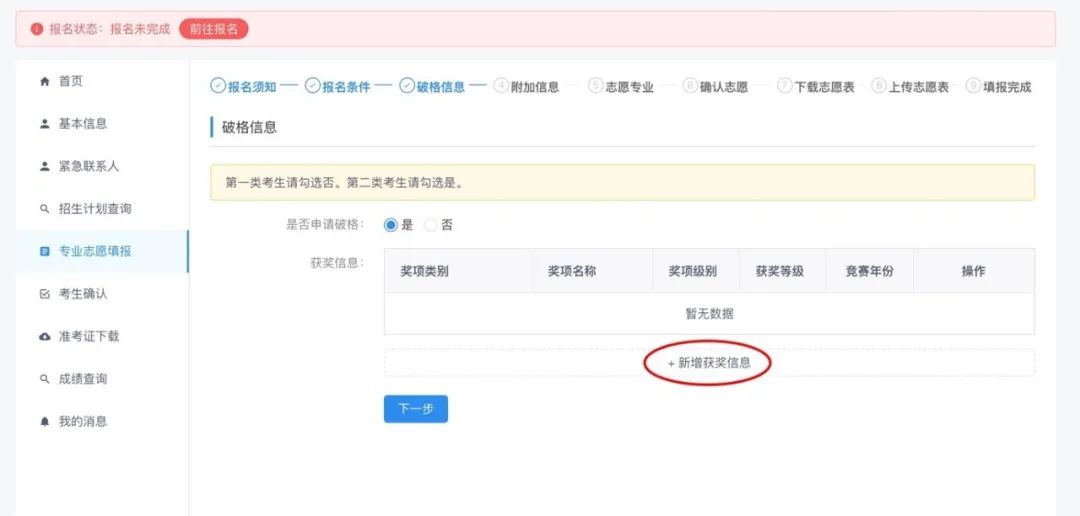
Task: Open 专业志愿填报 in the sidebar
Action: tap(101, 251)
